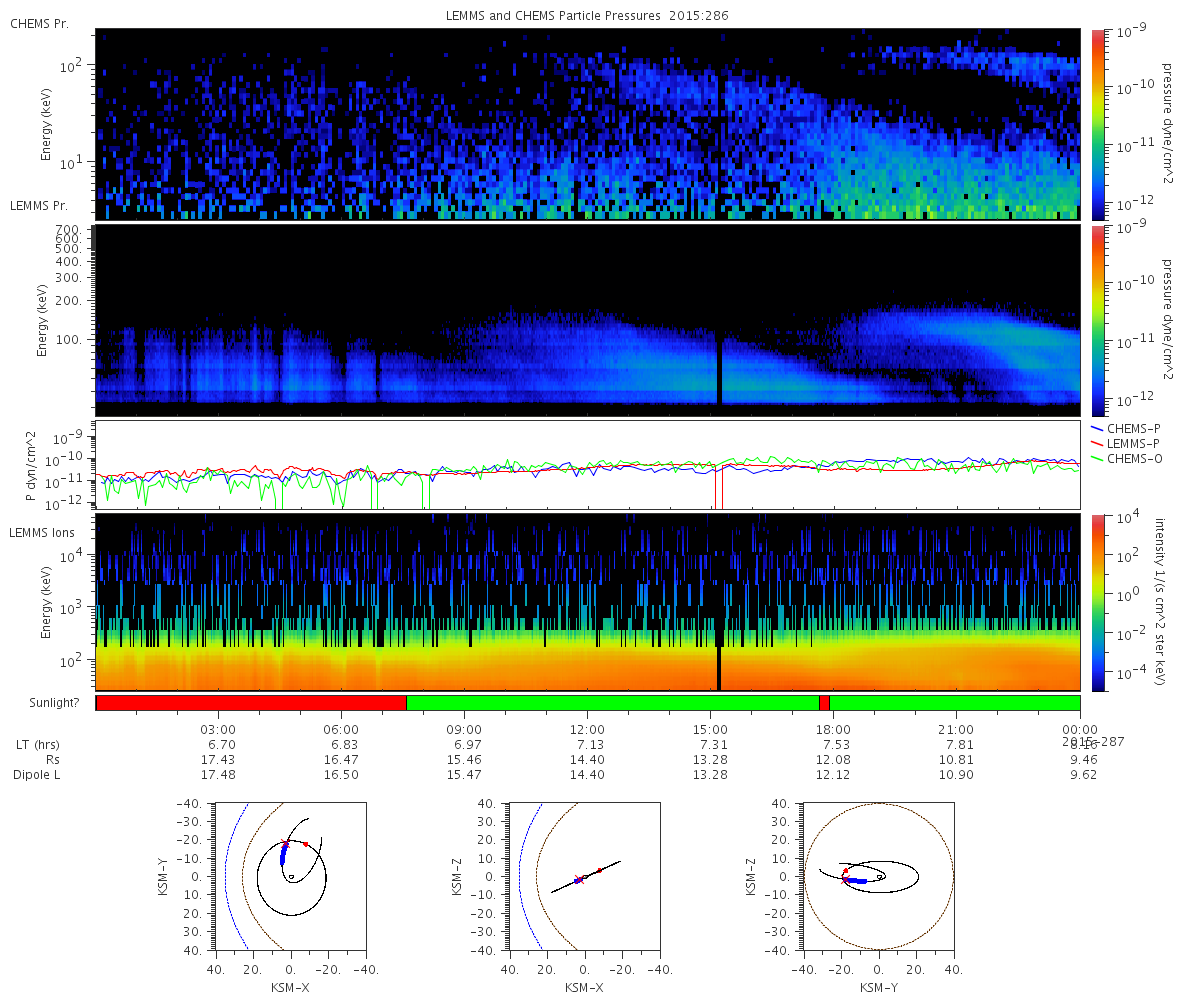Click the Dipole L value 9.62
Image resolution: width=1200 pixels, height=1000 pixels.
tap(1082, 775)
